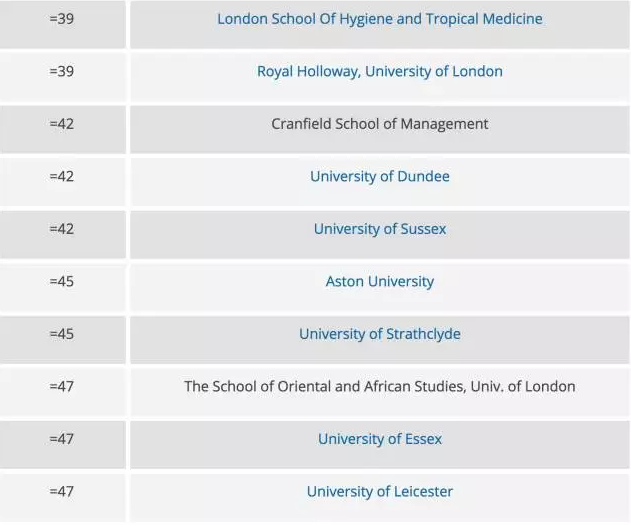Open Royal Holloway, University of London link
This screenshot has width=631, height=528.
pyautogui.click(x=380, y=71)
